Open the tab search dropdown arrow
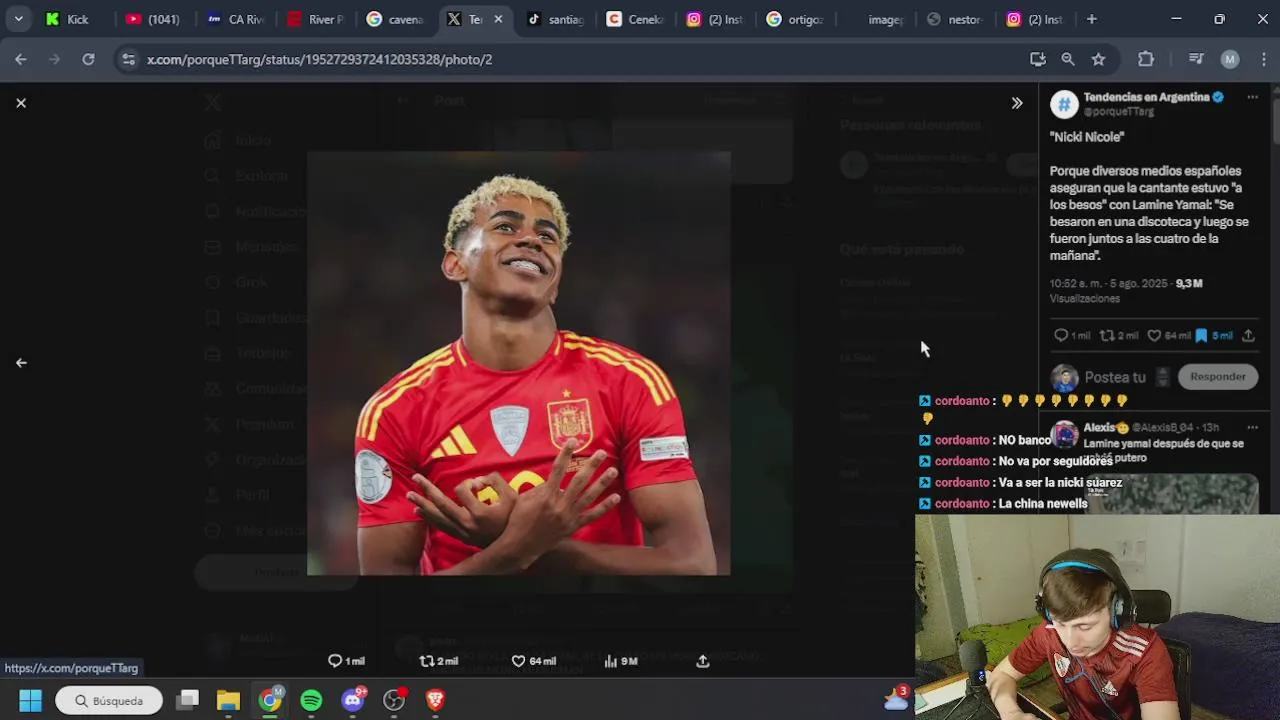Viewport: 1280px width, 720px height. pyautogui.click(x=18, y=19)
